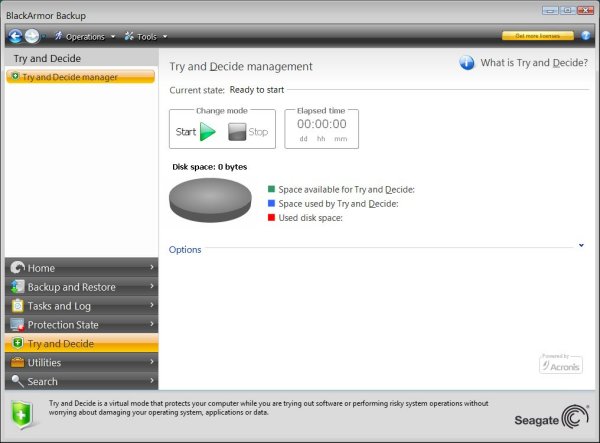Open Tasks and Log section

click(x=82, y=305)
